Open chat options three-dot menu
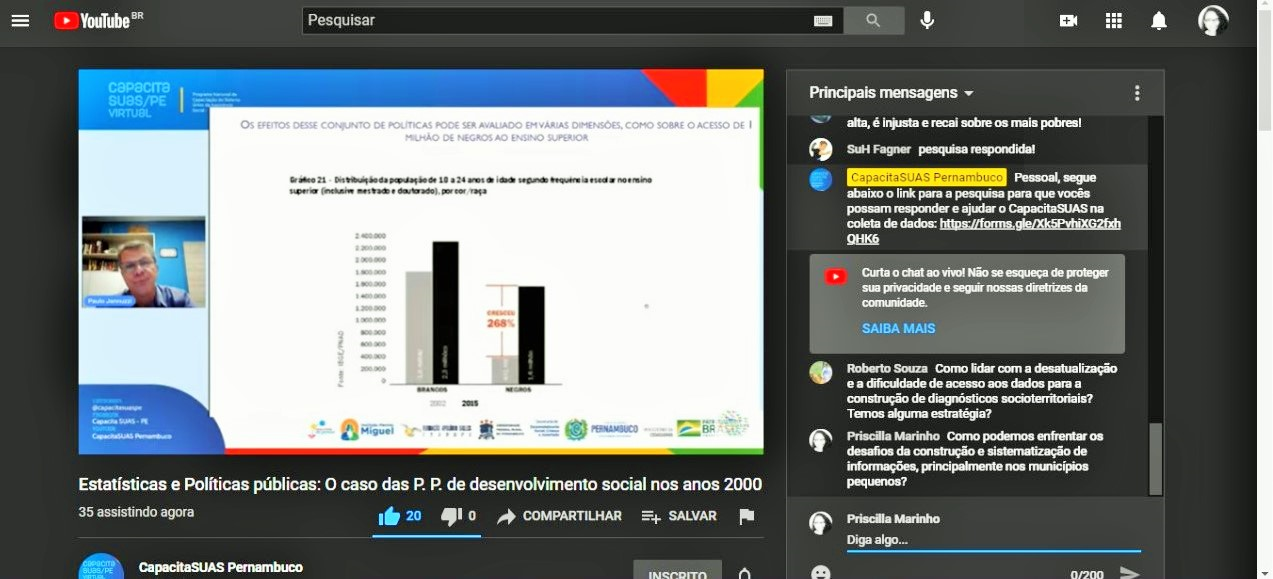1273x579 pixels. [x=1136, y=93]
